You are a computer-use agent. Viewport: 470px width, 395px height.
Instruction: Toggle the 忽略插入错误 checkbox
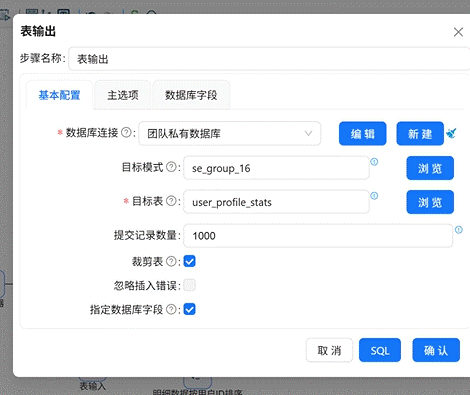click(x=189, y=285)
